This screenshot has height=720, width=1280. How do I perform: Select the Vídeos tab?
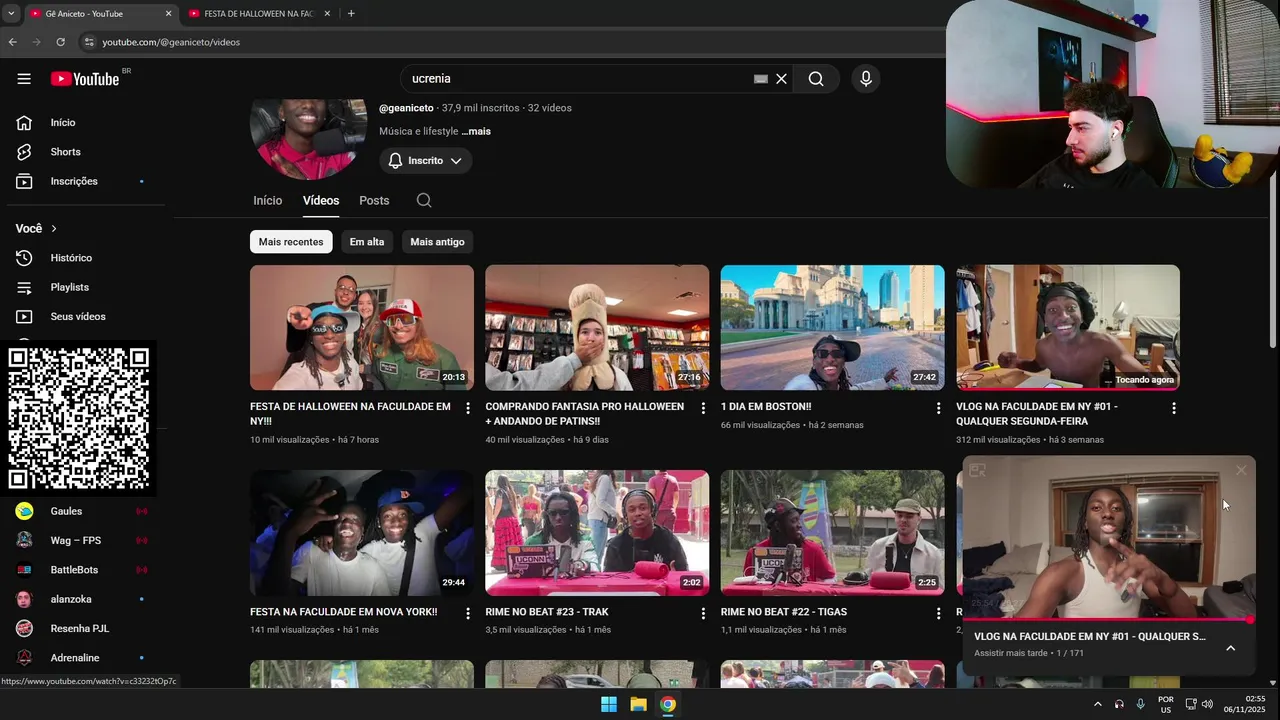tap(321, 200)
